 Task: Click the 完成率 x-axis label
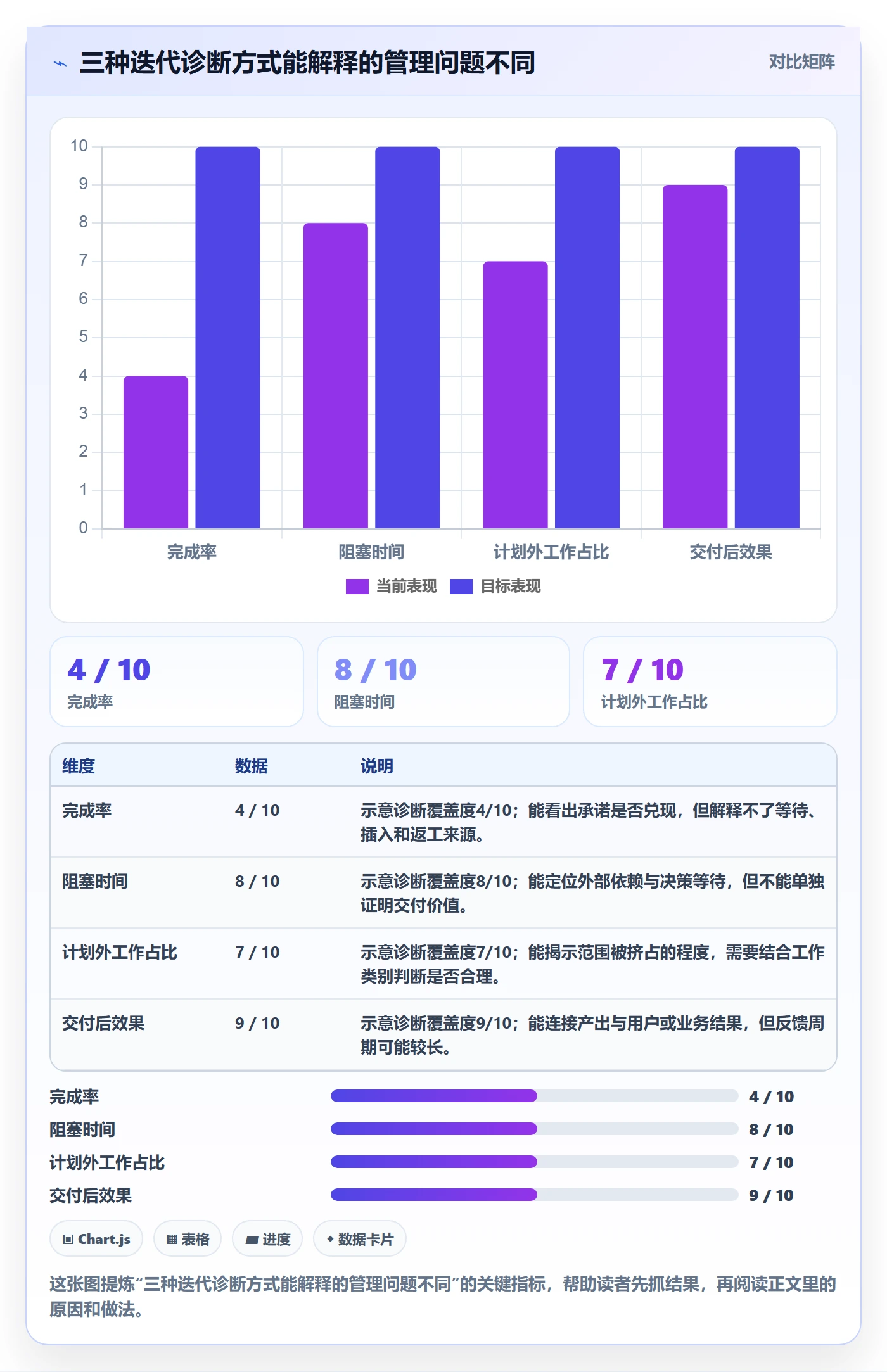click(x=192, y=552)
